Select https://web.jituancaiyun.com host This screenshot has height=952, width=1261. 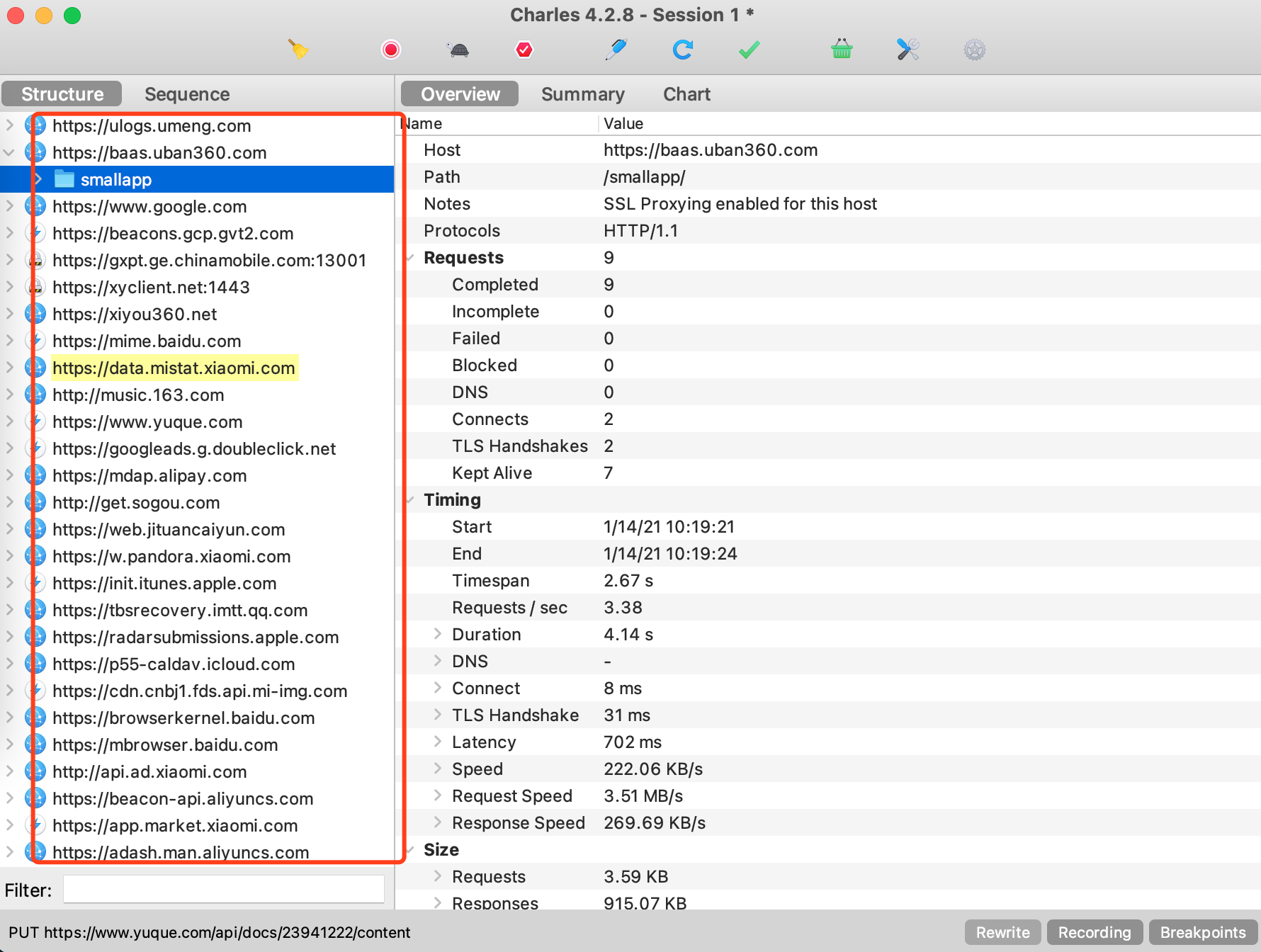tap(169, 529)
